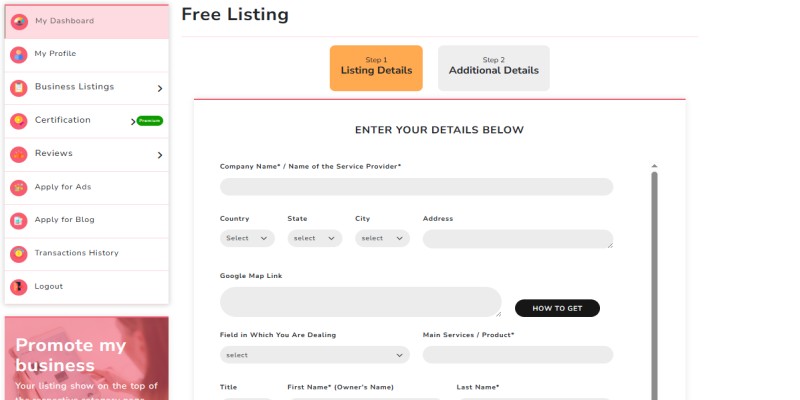Image resolution: width=800 pixels, height=400 pixels.
Task: Click the Apply for Blog icon
Action: point(18,220)
